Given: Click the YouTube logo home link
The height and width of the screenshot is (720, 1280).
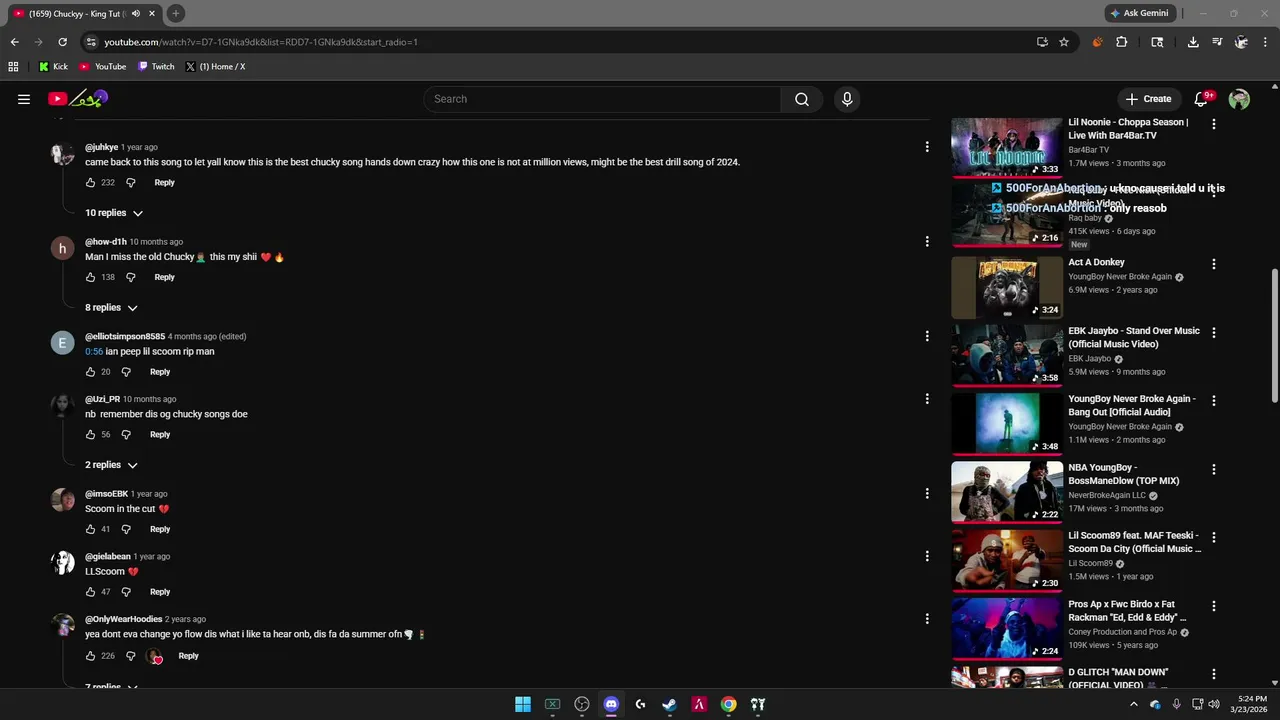Looking at the screenshot, I should (77, 99).
